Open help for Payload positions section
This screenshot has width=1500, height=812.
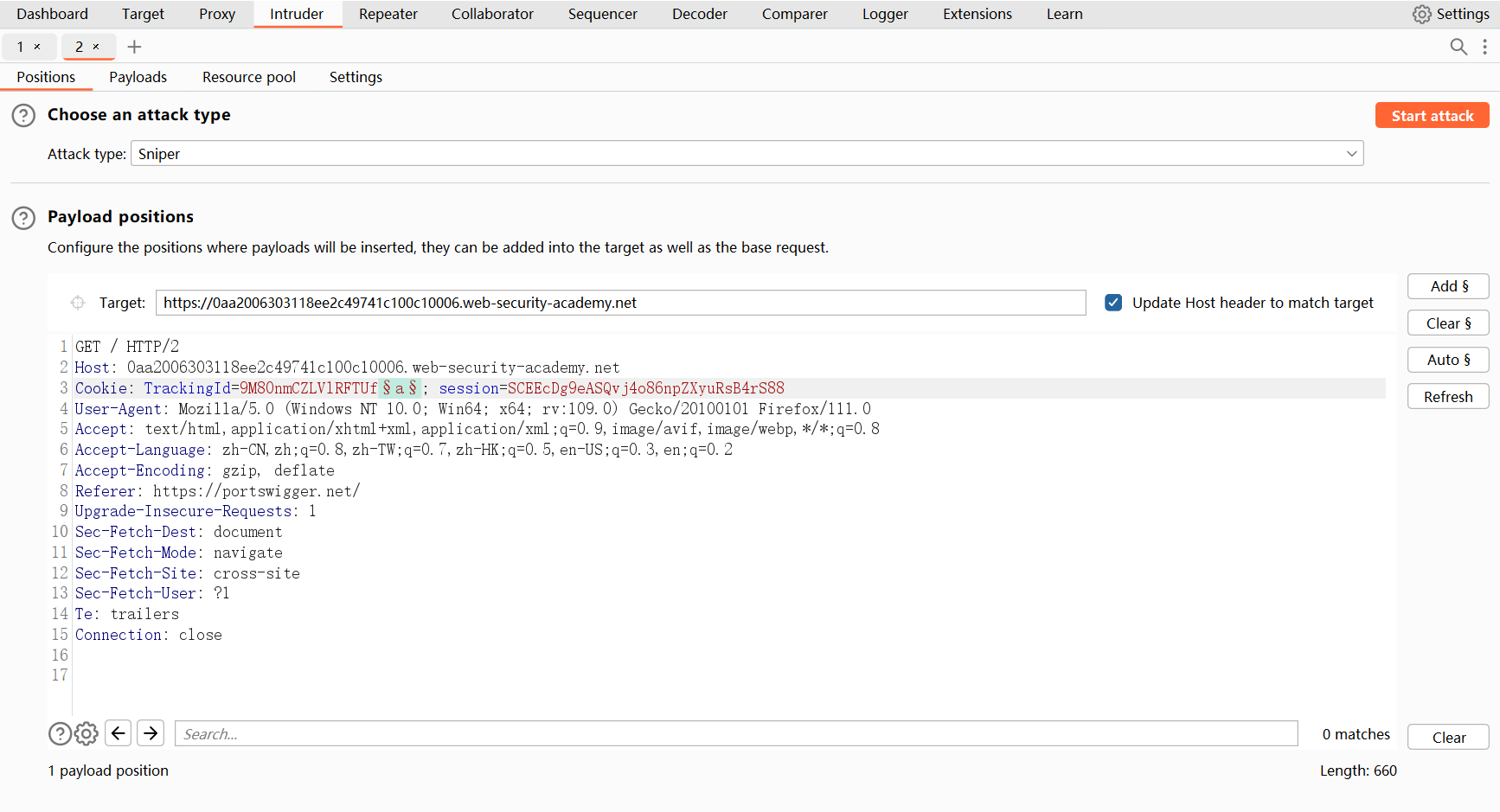(23, 218)
